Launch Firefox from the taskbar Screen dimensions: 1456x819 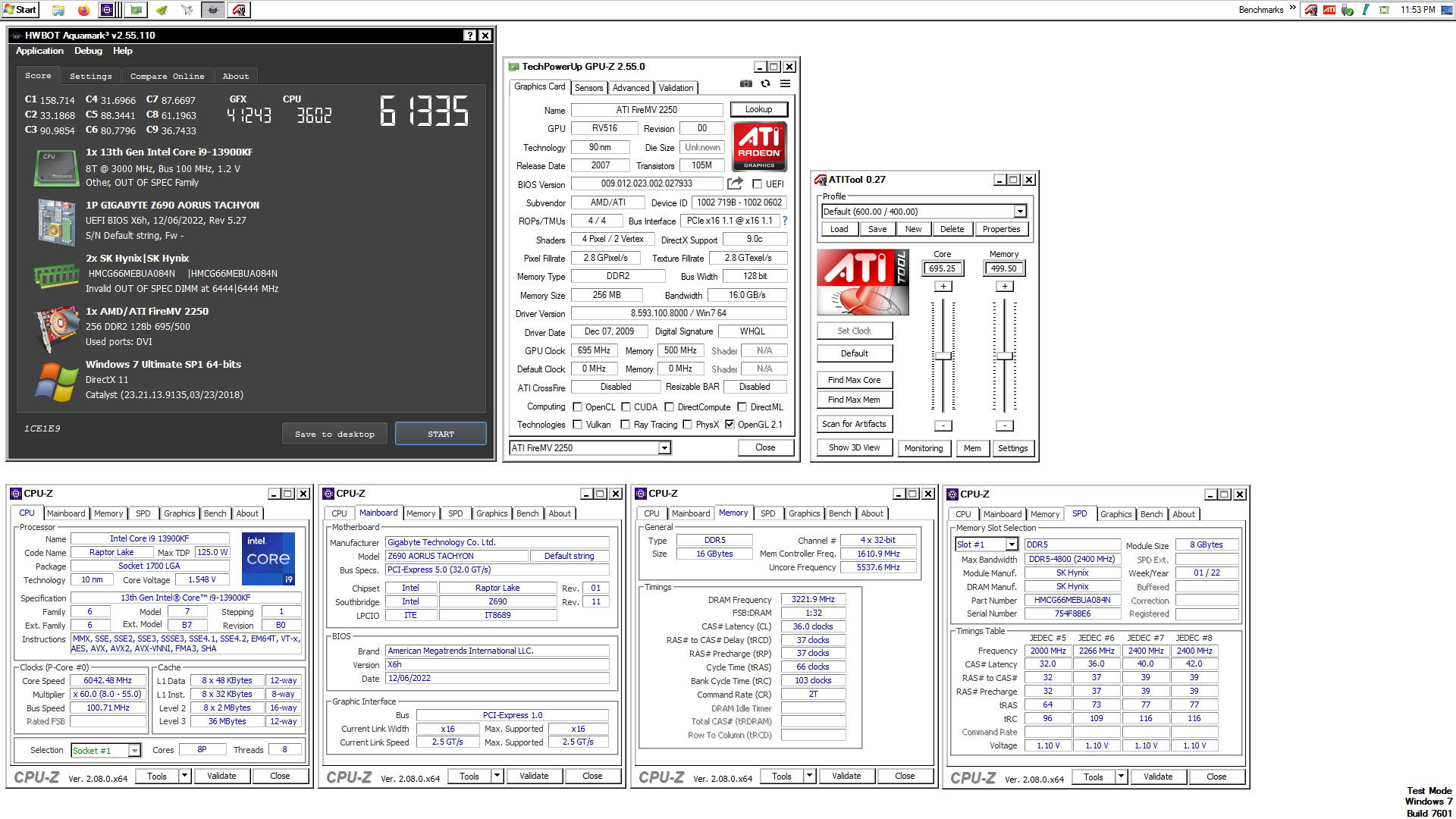coord(83,10)
